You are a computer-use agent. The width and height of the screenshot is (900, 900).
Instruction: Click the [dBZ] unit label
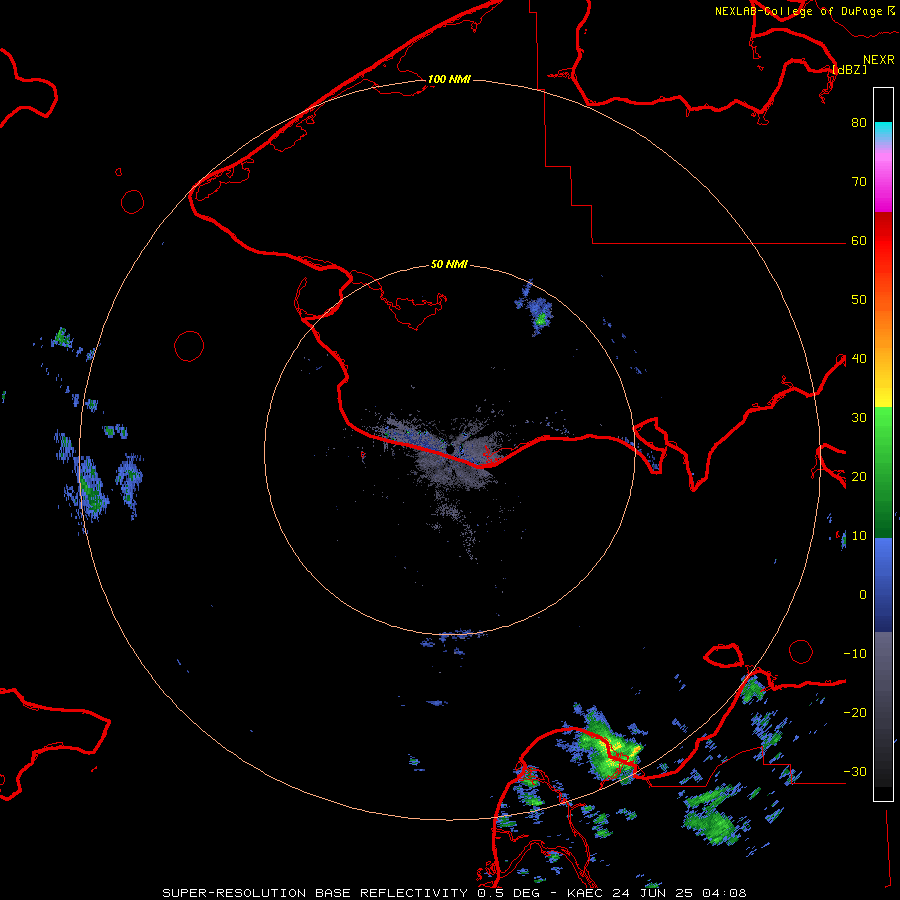tap(849, 69)
